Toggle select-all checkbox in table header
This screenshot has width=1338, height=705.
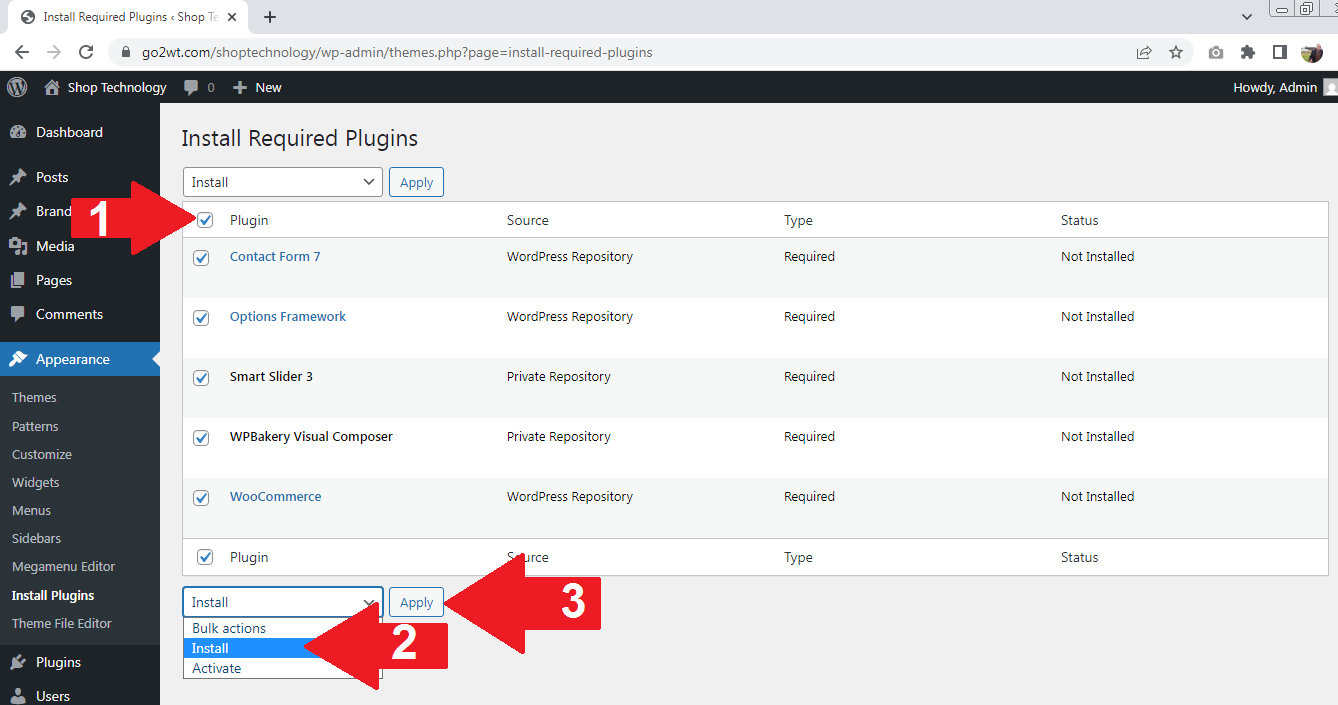[205, 220]
